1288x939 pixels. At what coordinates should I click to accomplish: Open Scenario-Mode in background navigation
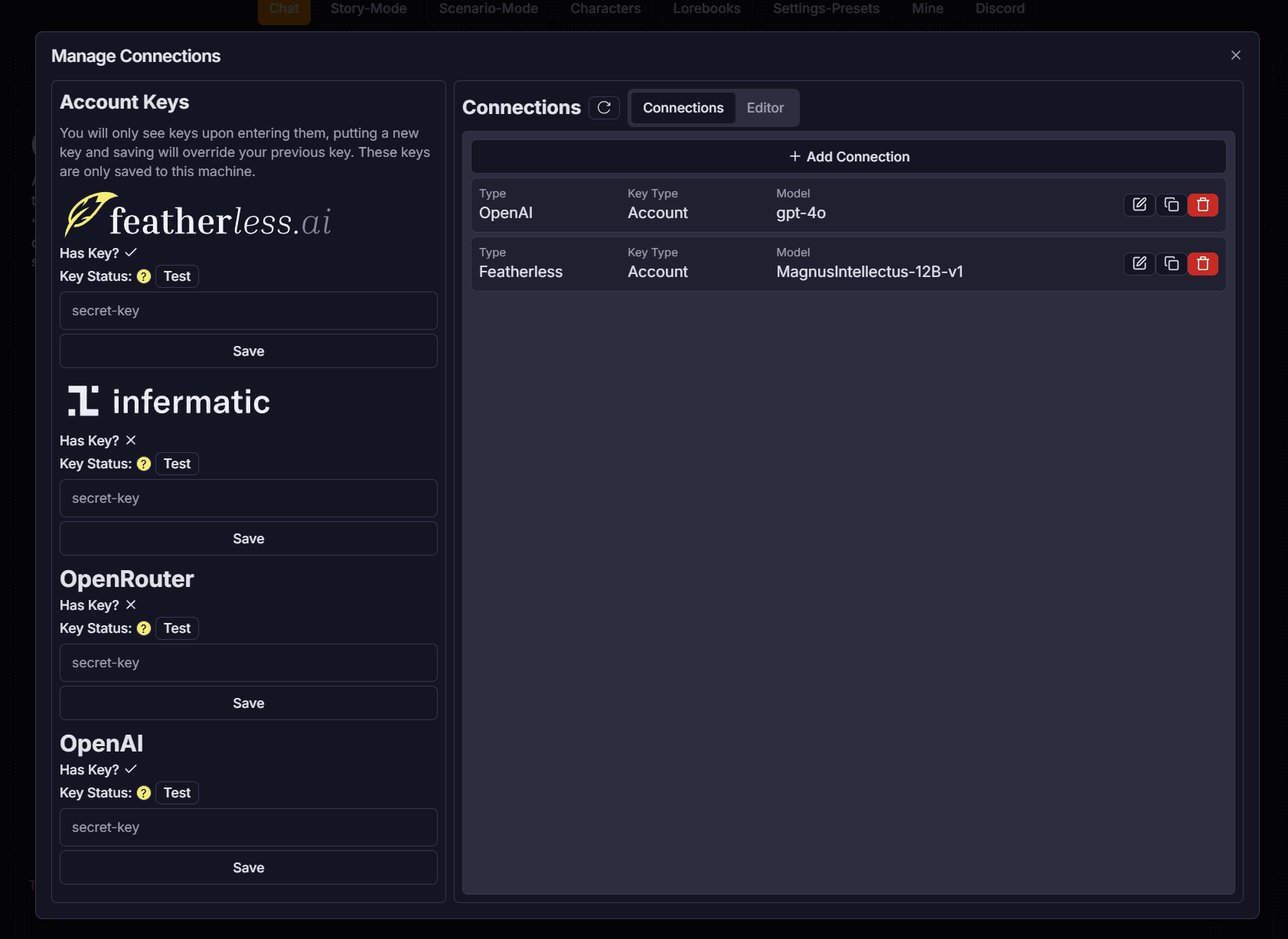pos(488,9)
